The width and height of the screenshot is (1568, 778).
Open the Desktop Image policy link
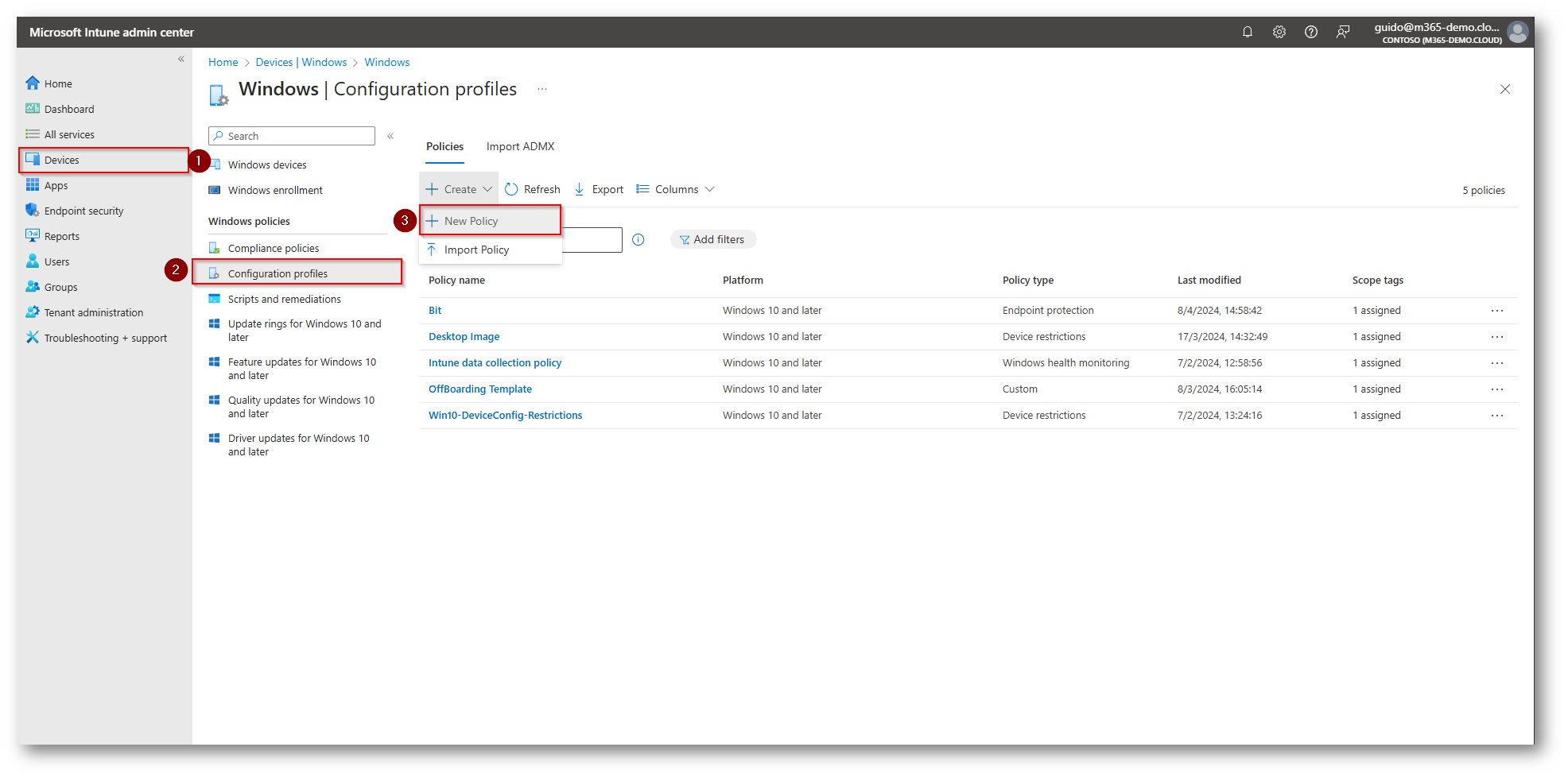pyautogui.click(x=464, y=336)
